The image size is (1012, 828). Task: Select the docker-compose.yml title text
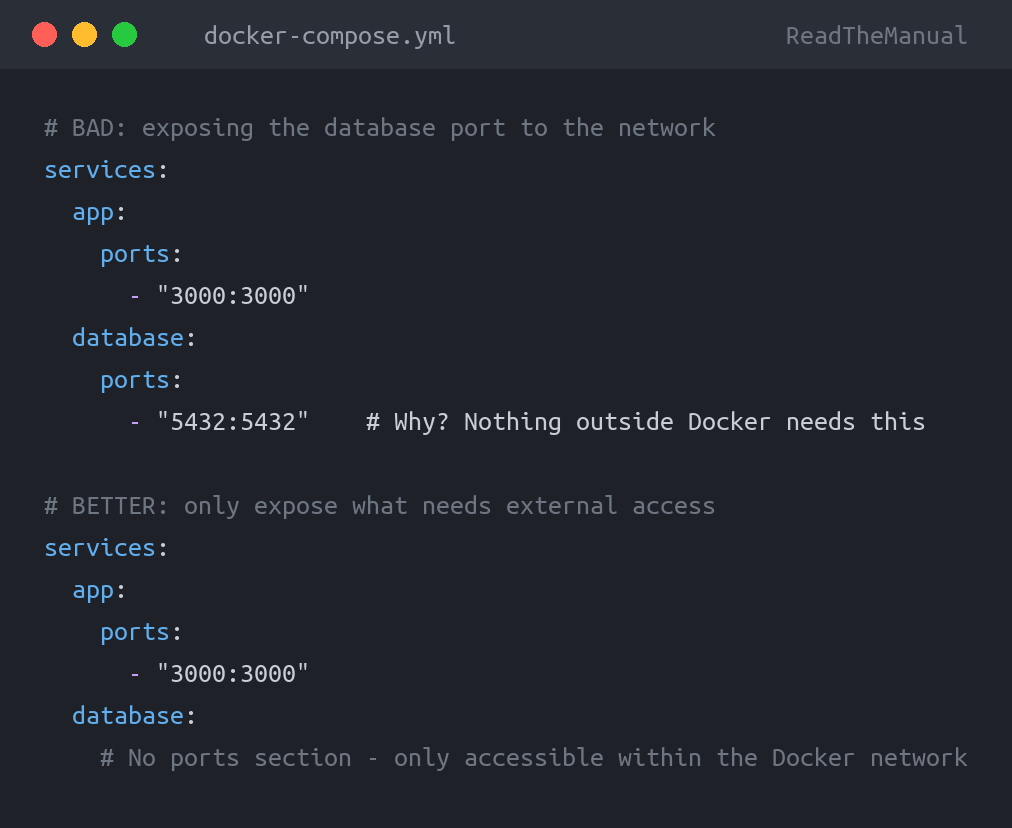330,35
